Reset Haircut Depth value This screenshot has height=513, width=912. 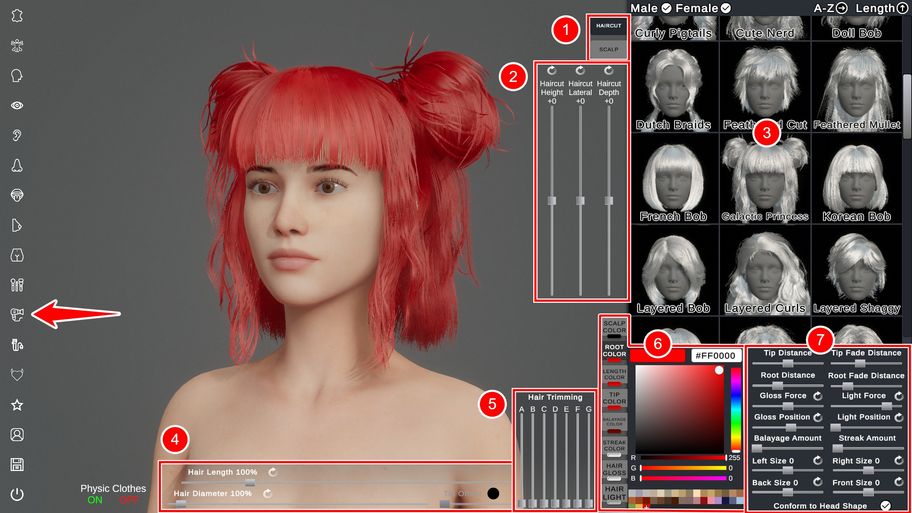coord(608,70)
